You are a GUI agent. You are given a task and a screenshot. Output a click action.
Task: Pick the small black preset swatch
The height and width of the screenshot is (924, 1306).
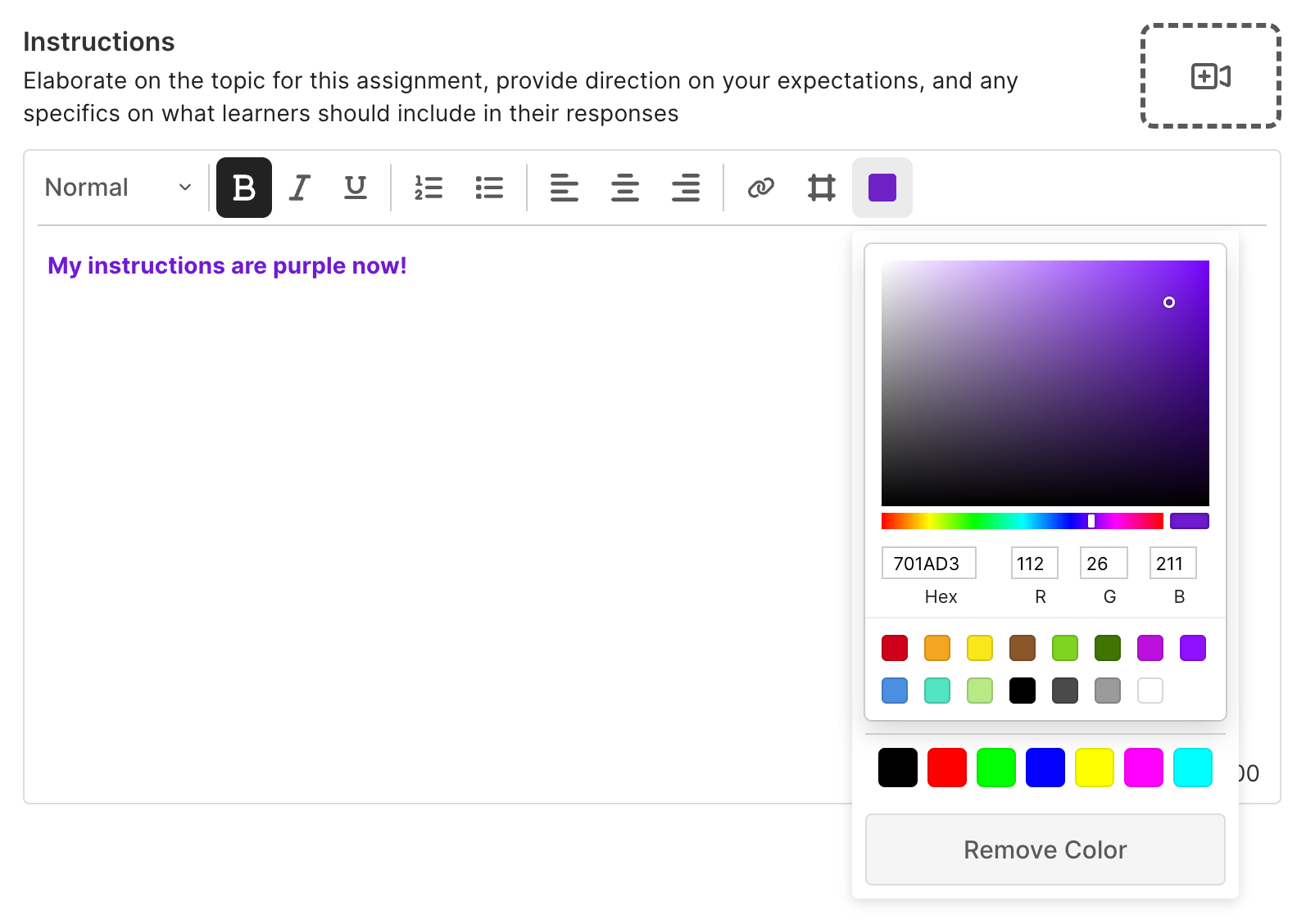1023,691
